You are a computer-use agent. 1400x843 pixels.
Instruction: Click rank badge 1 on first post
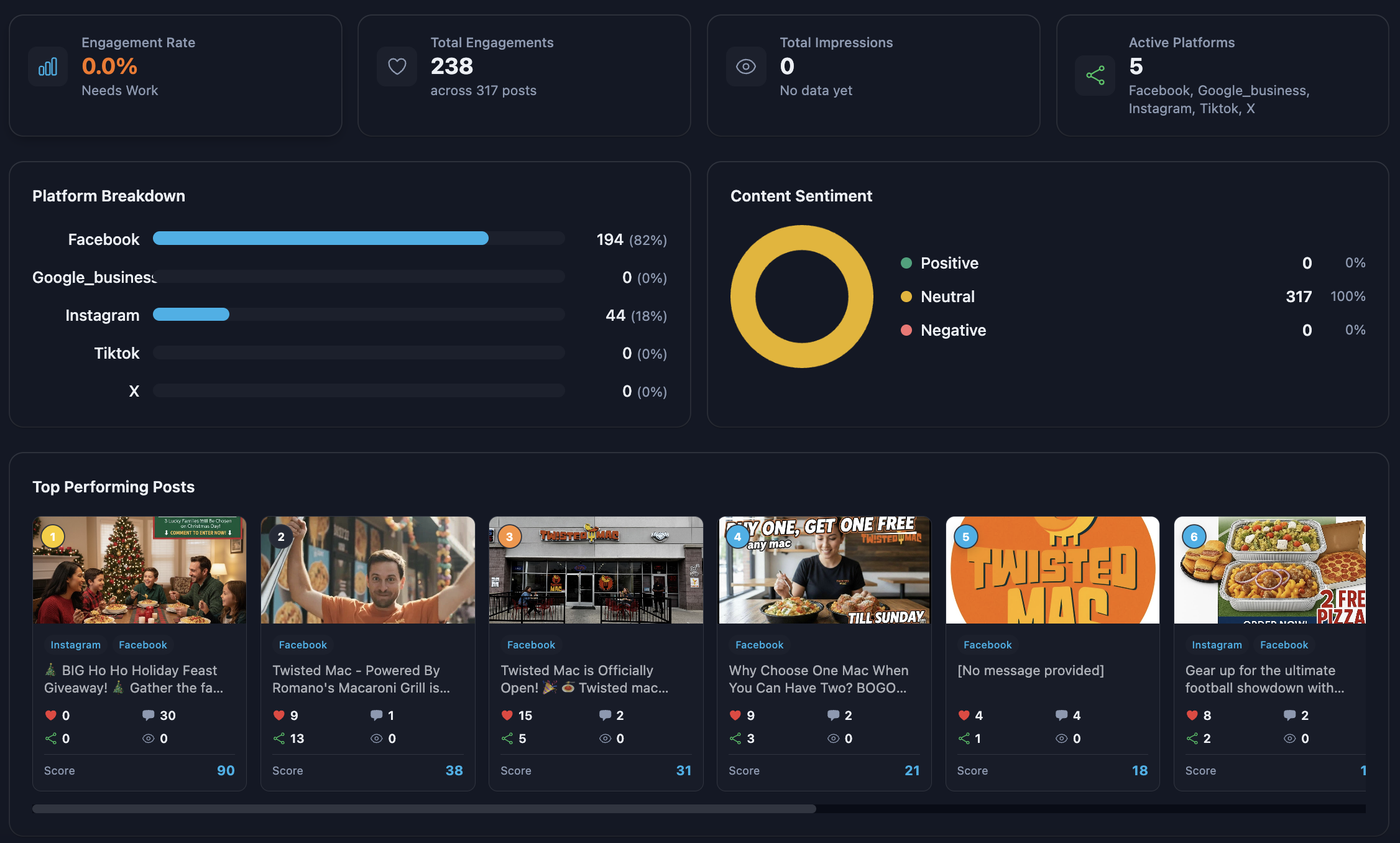pyautogui.click(x=53, y=537)
